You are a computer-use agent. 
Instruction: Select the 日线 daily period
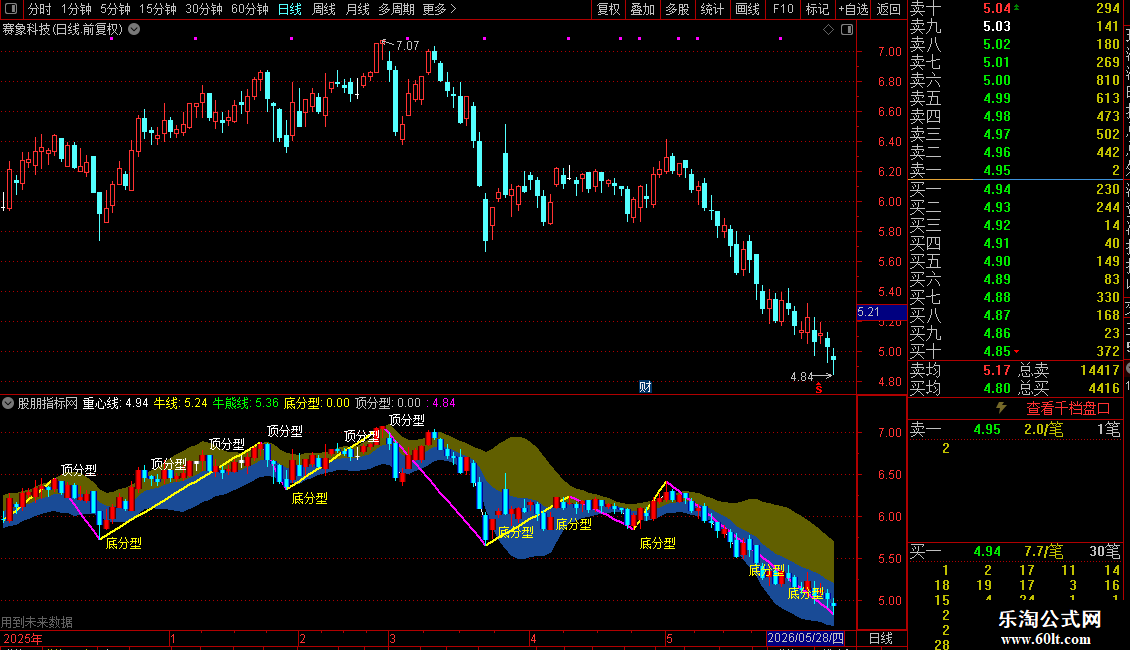point(290,9)
